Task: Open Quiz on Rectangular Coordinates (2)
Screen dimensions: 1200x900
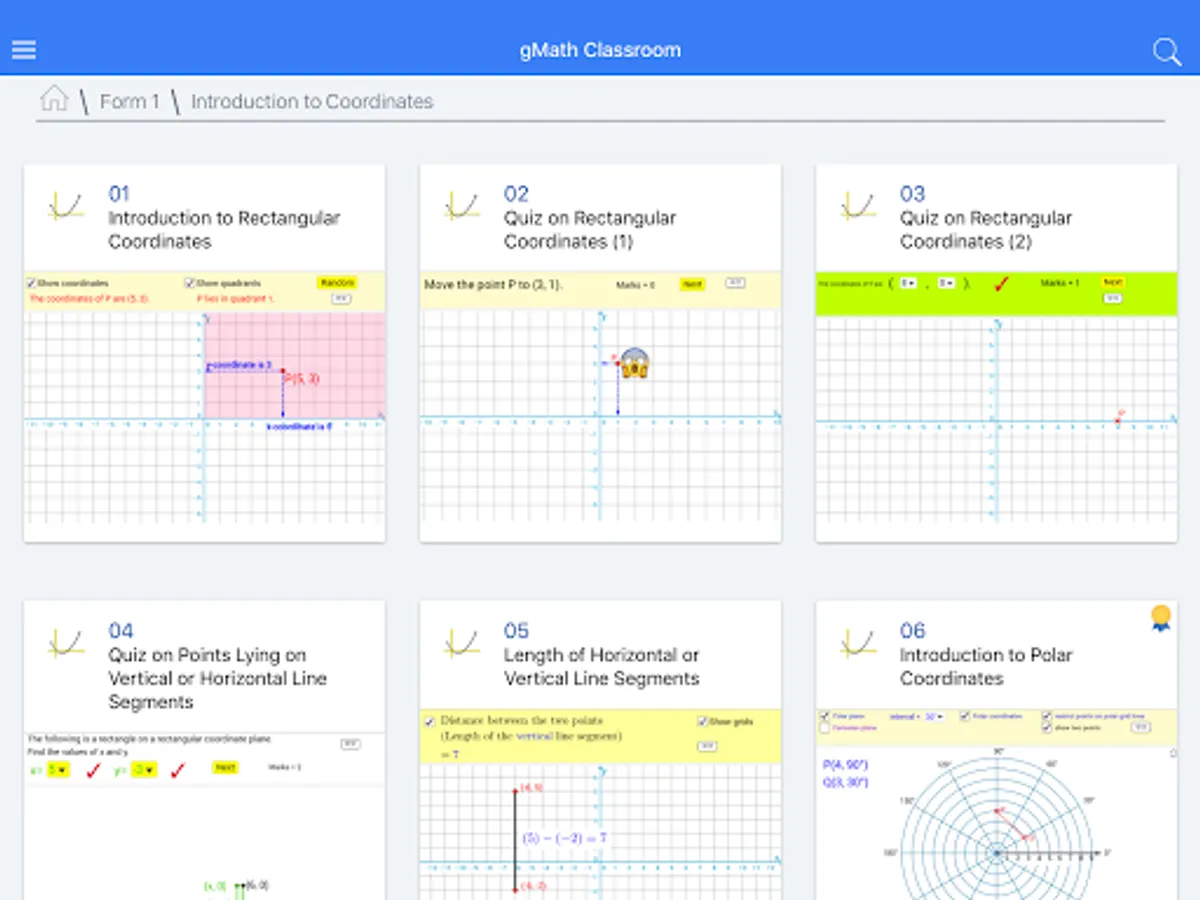Action: [986, 229]
